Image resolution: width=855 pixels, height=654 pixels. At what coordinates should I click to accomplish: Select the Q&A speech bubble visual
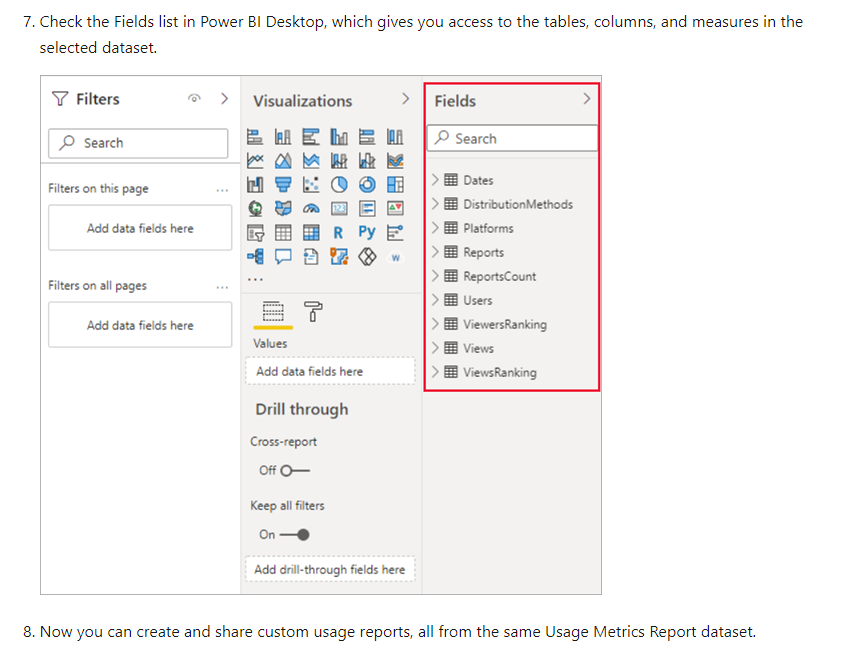[x=282, y=256]
